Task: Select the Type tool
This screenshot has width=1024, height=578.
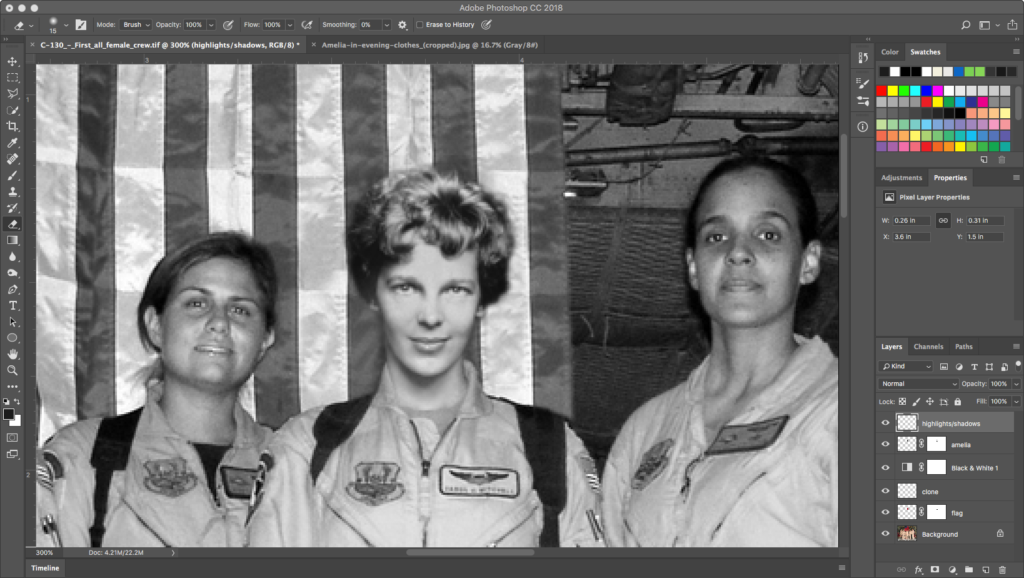Action: click(x=13, y=305)
